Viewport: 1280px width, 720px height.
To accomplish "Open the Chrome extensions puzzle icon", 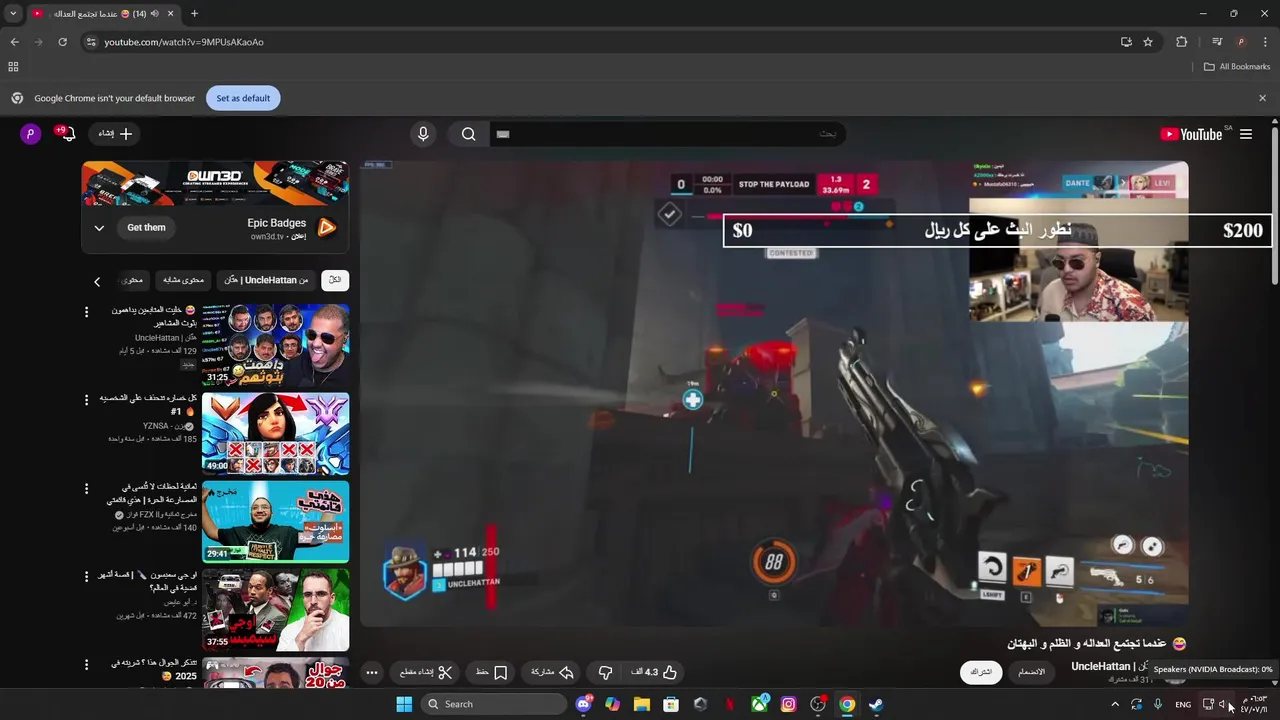I will 1181,42.
